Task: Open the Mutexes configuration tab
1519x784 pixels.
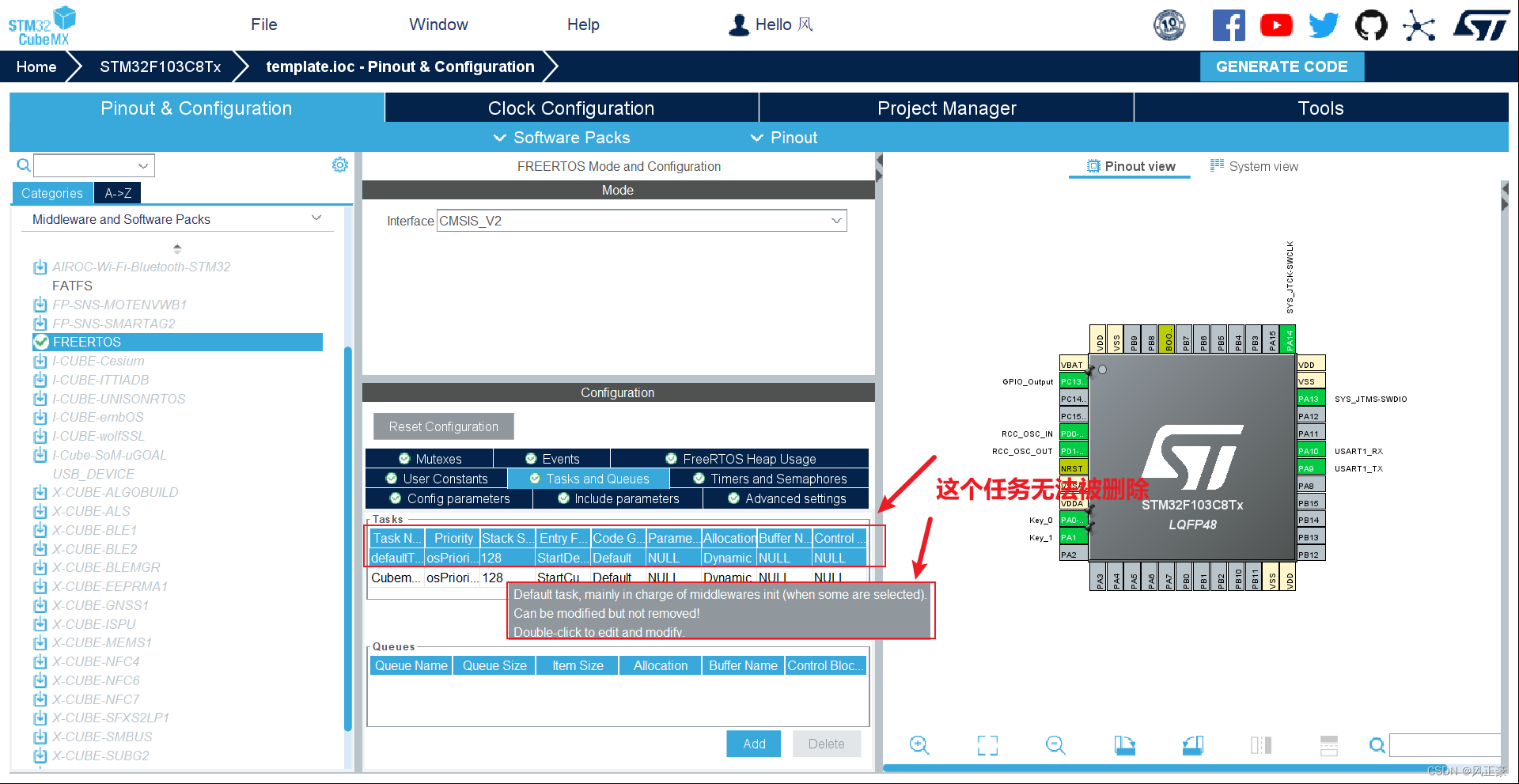Action: tap(430, 459)
